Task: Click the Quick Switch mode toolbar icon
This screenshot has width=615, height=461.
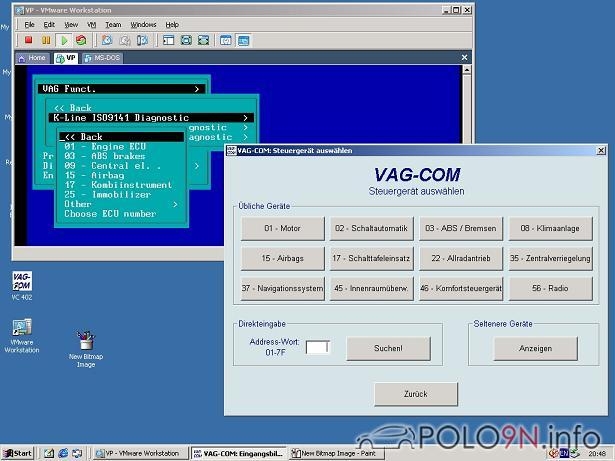Action: click(203, 40)
